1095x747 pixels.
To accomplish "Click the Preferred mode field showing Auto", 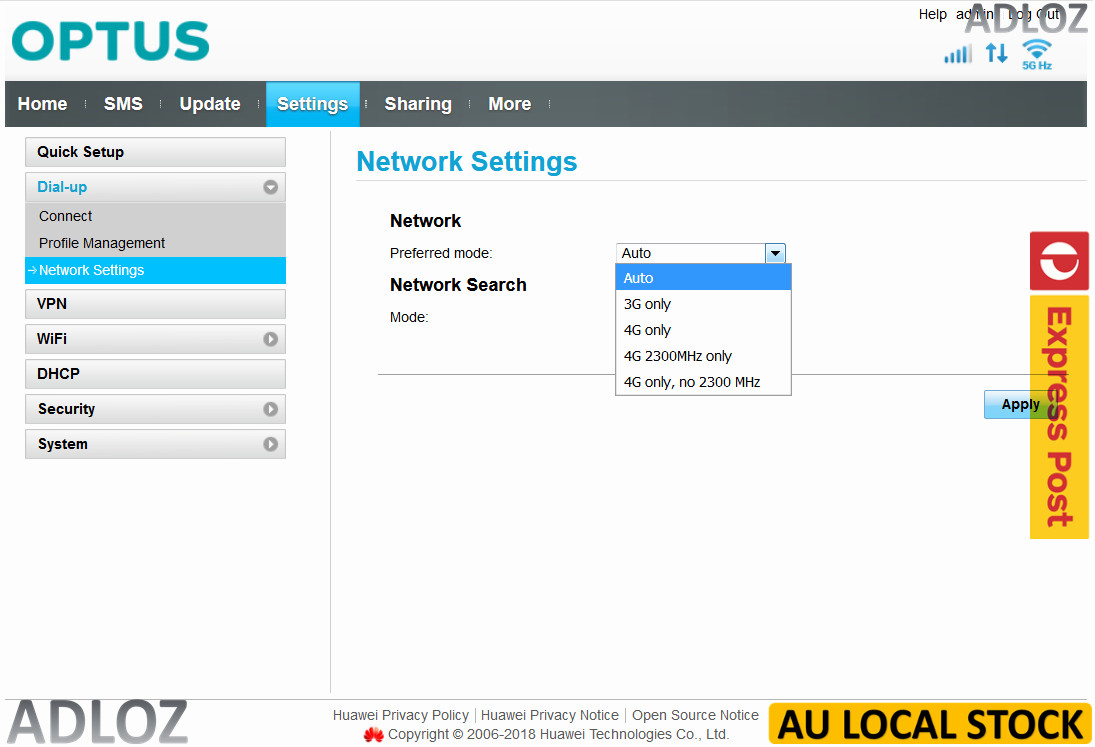I will click(700, 253).
